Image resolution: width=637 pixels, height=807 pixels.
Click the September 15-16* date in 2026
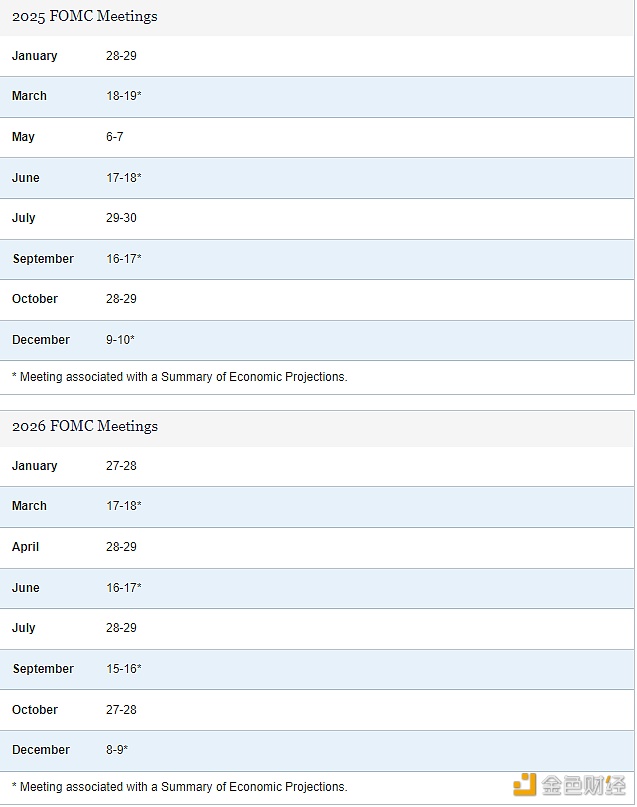[x=124, y=669]
